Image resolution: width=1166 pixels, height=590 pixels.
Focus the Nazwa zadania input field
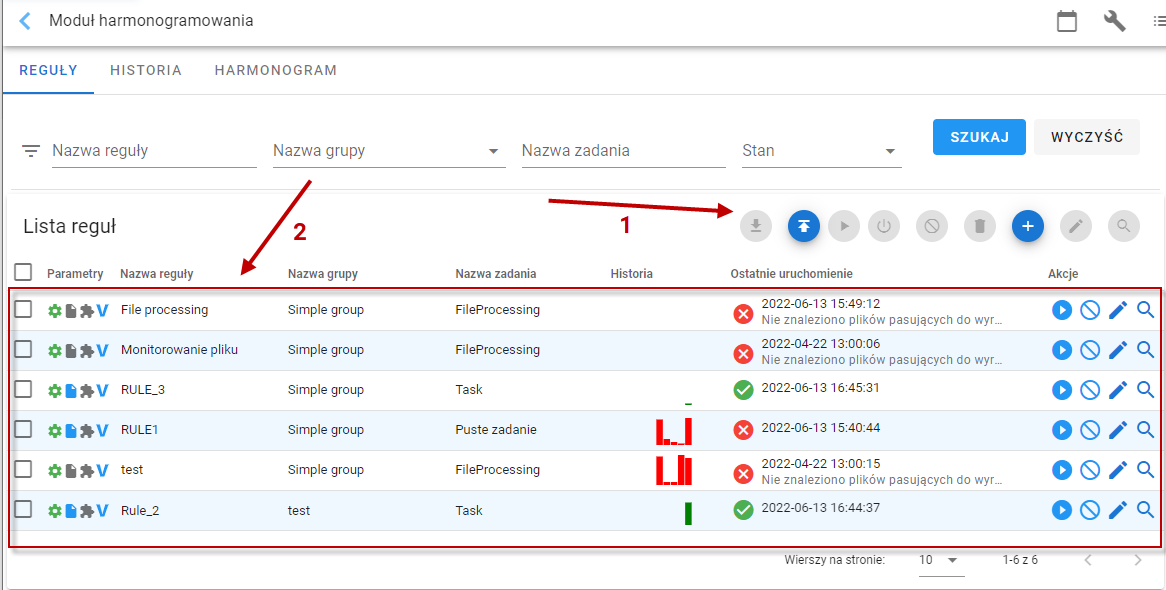tap(623, 151)
